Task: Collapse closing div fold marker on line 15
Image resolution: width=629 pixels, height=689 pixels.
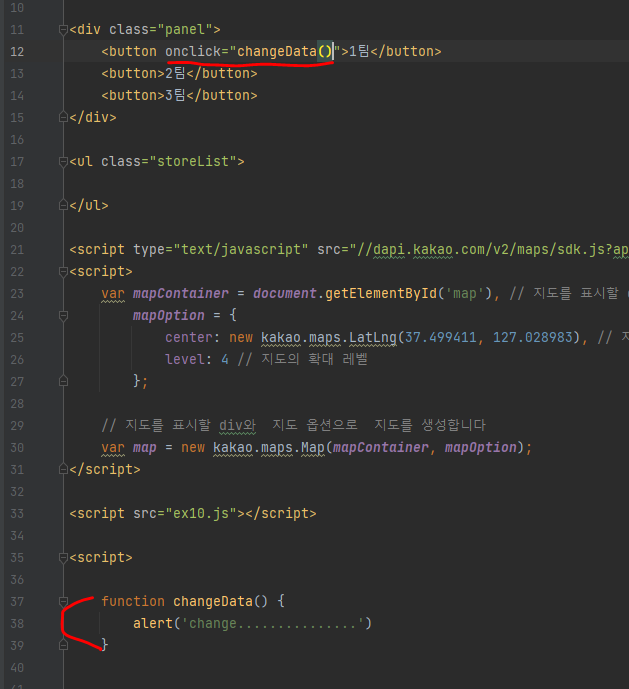Action: point(63,117)
